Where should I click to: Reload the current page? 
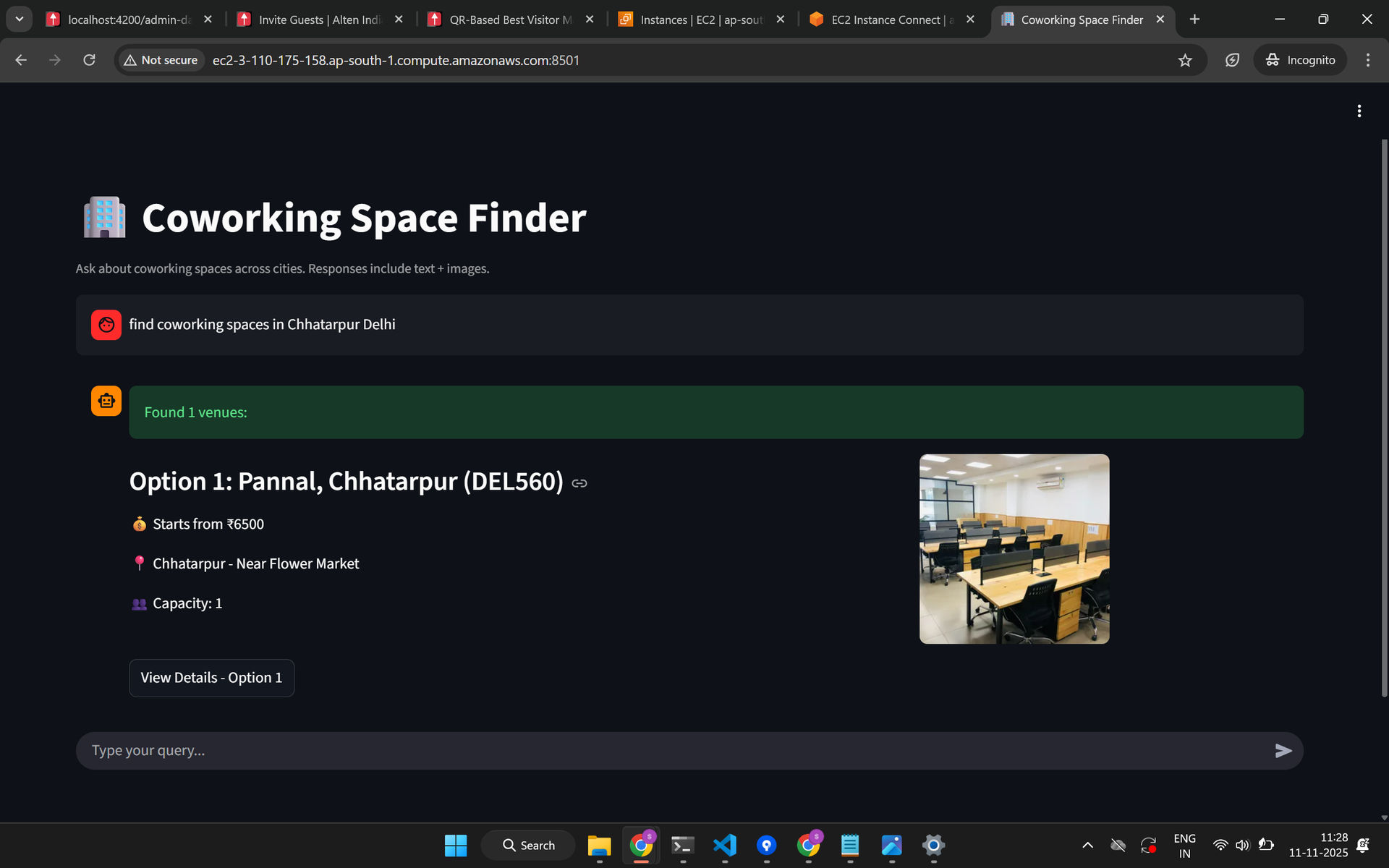click(x=89, y=60)
